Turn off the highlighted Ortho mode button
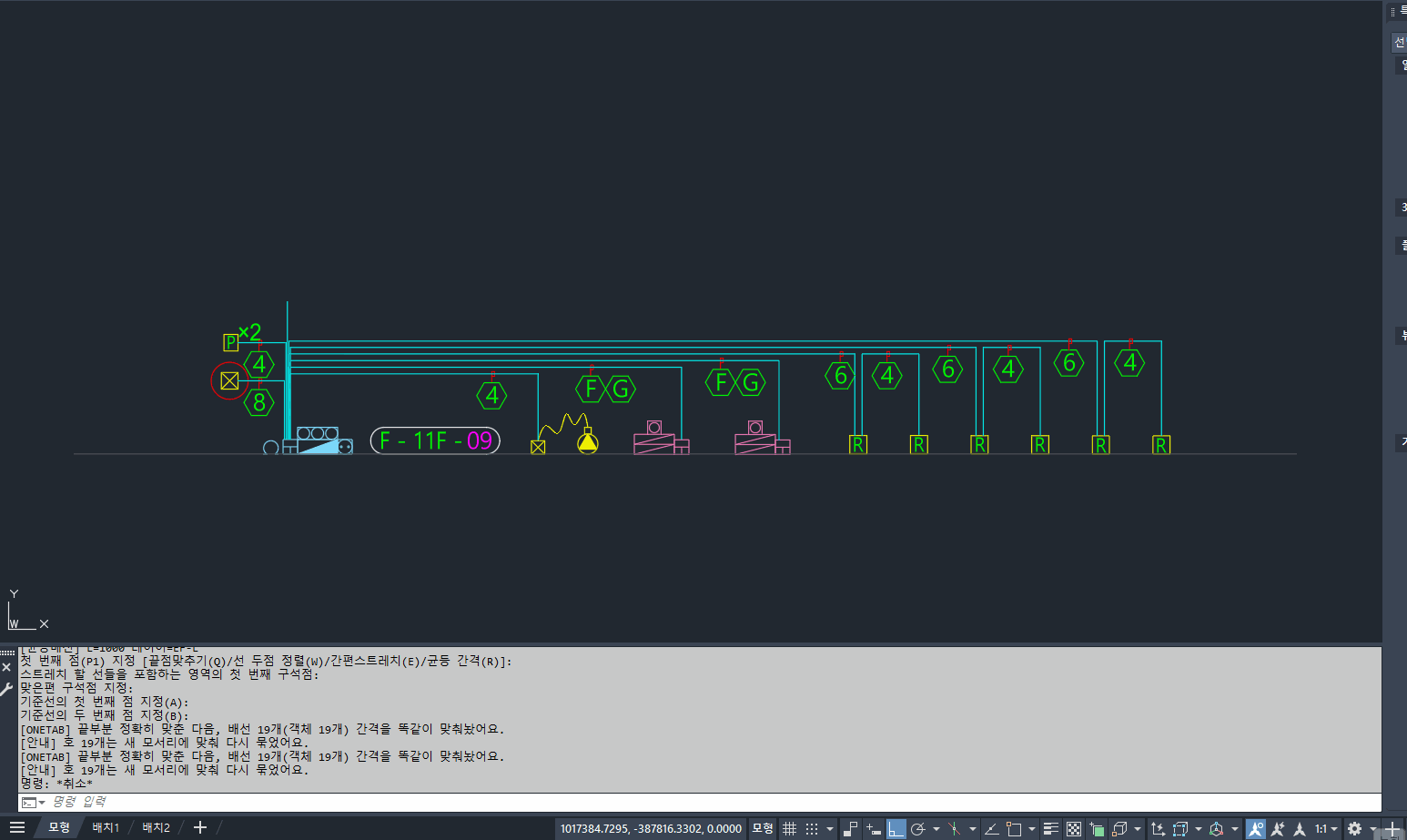 [x=896, y=828]
